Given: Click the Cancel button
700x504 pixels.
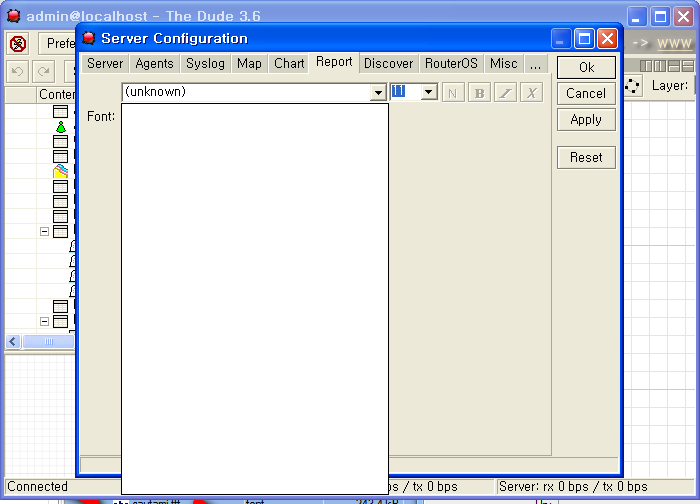Looking at the screenshot, I should pyautogui.click(x=586, y=93).
